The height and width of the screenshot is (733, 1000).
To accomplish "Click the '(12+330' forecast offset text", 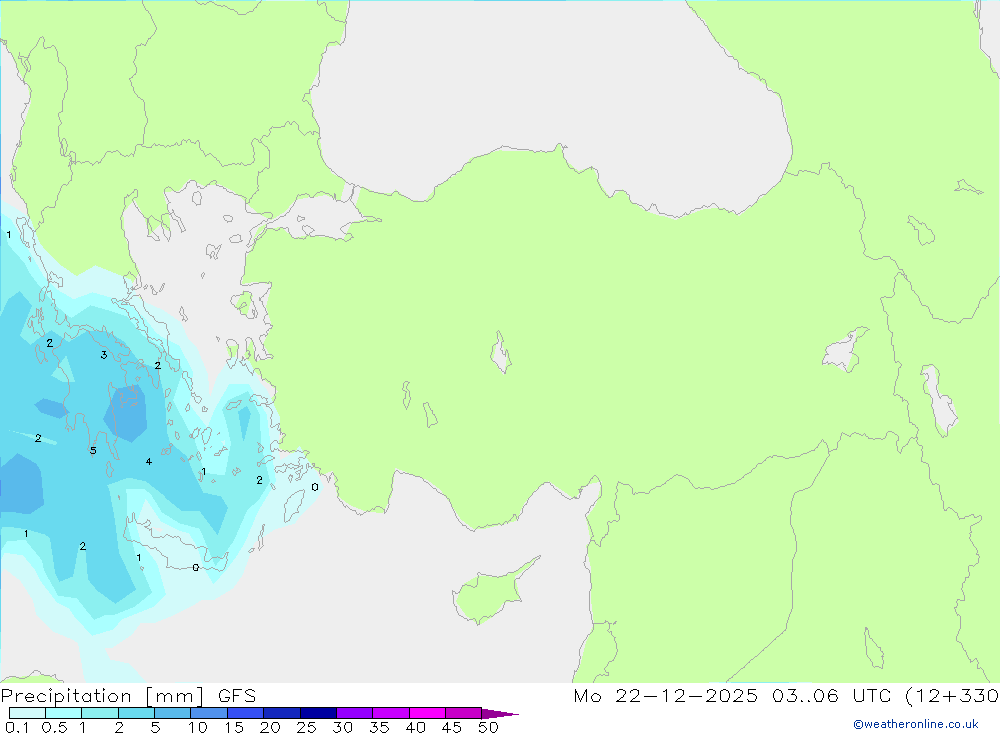I will (952, 695).
